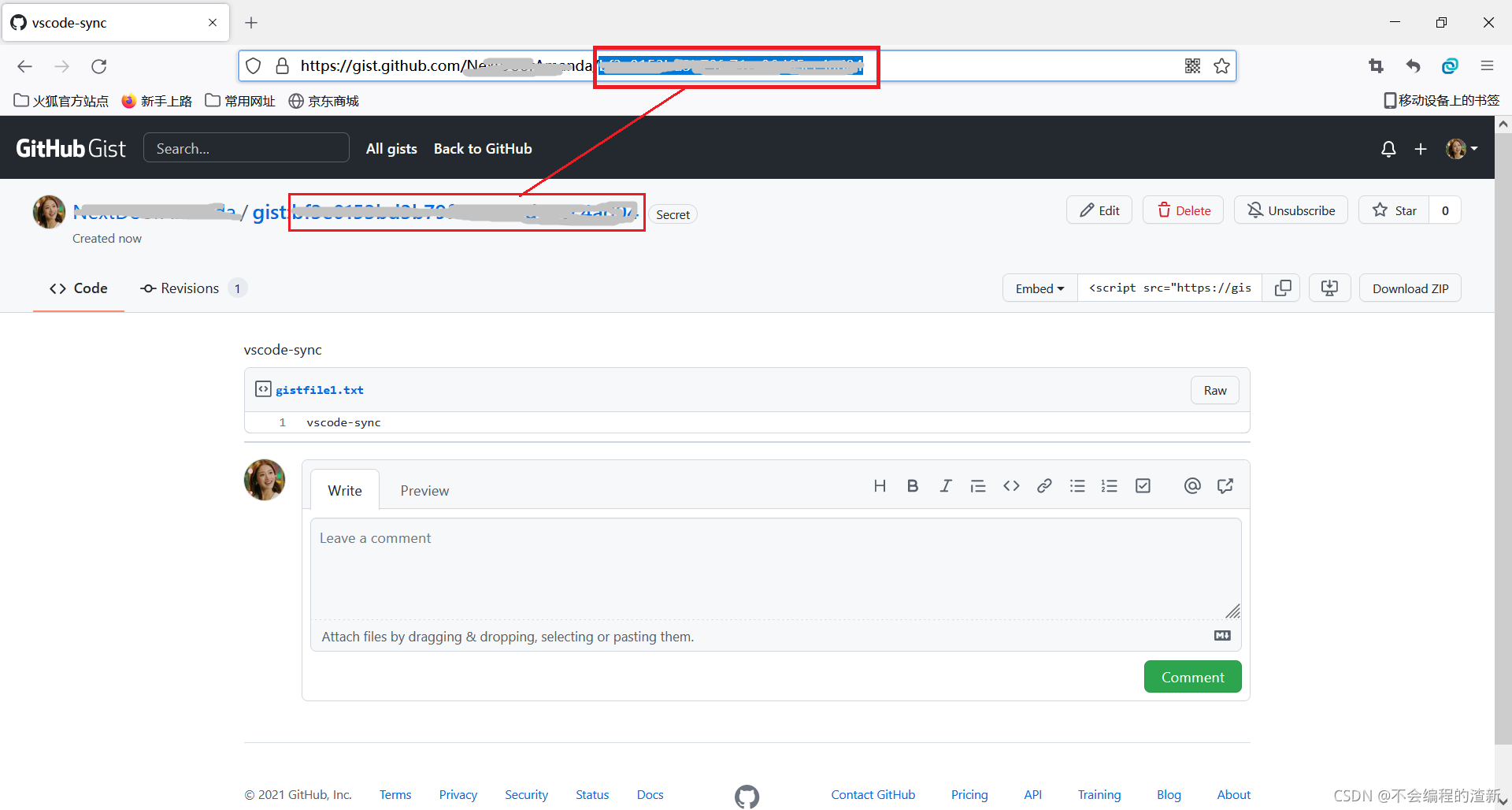1512x810 pixels.
Task: Add a numbered list icon
Action: (1110, 486)
